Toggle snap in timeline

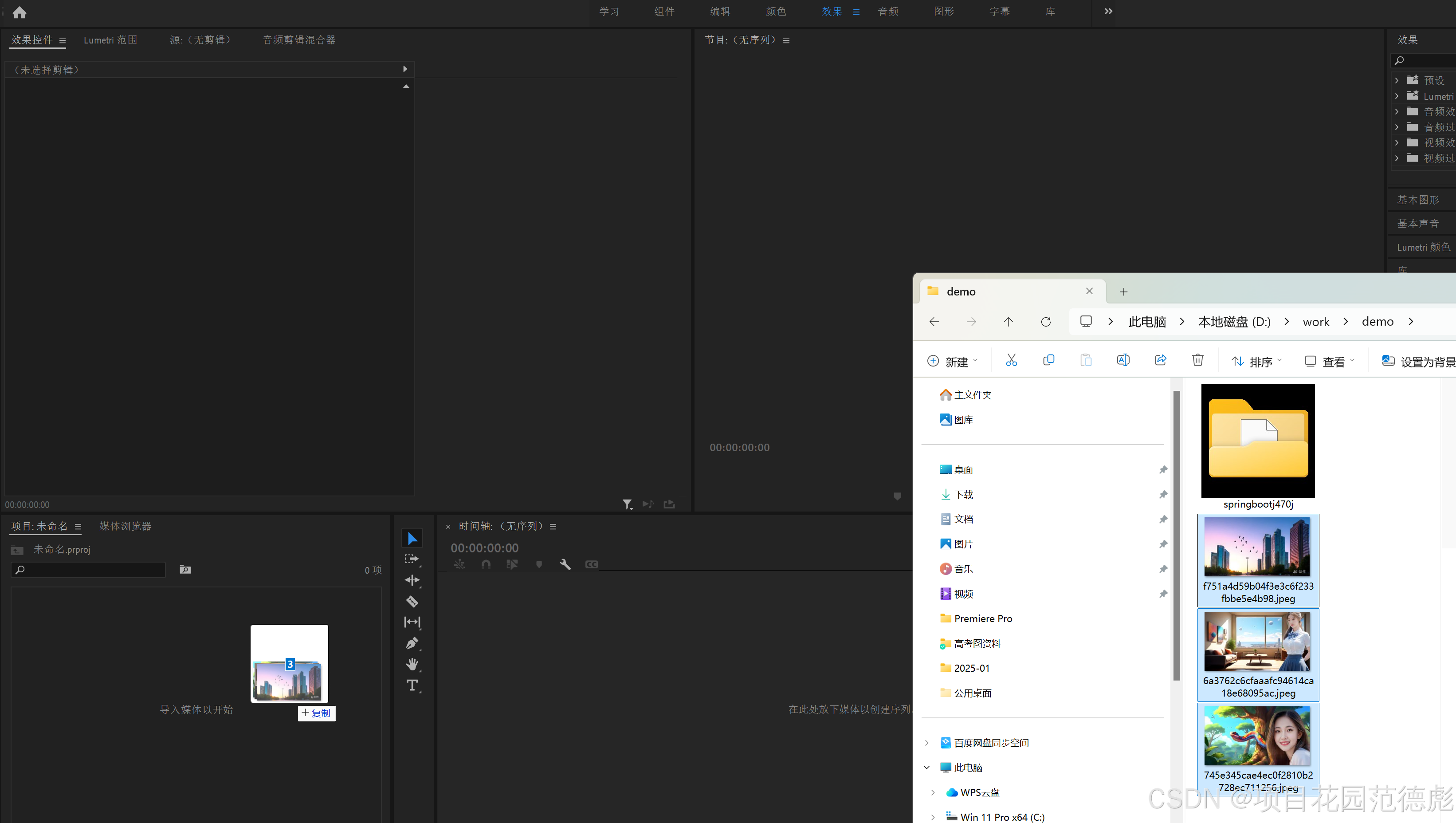pyautogui.click(x=486, y=564)
